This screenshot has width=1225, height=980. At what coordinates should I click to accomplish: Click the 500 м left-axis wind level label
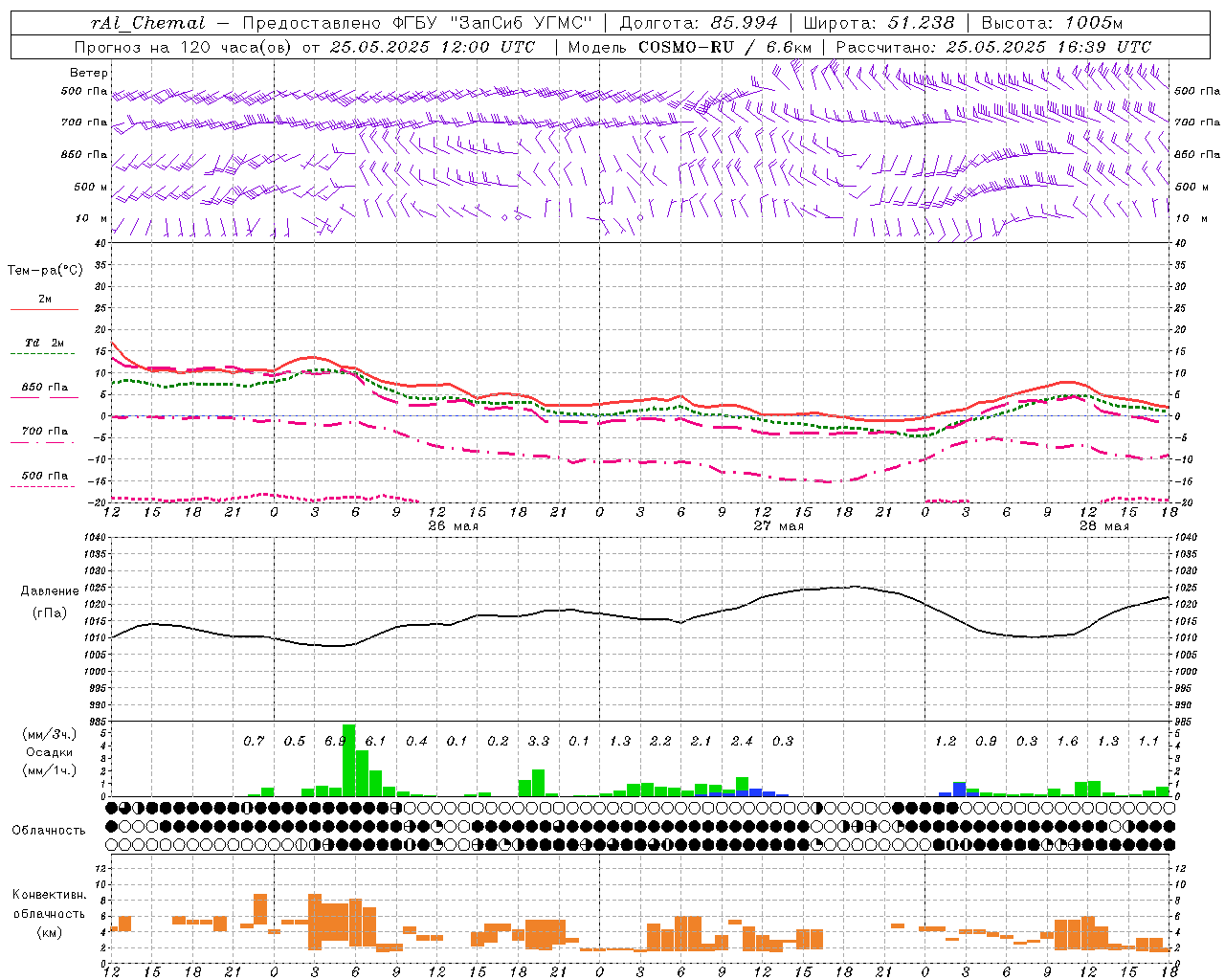coord(91,188)
